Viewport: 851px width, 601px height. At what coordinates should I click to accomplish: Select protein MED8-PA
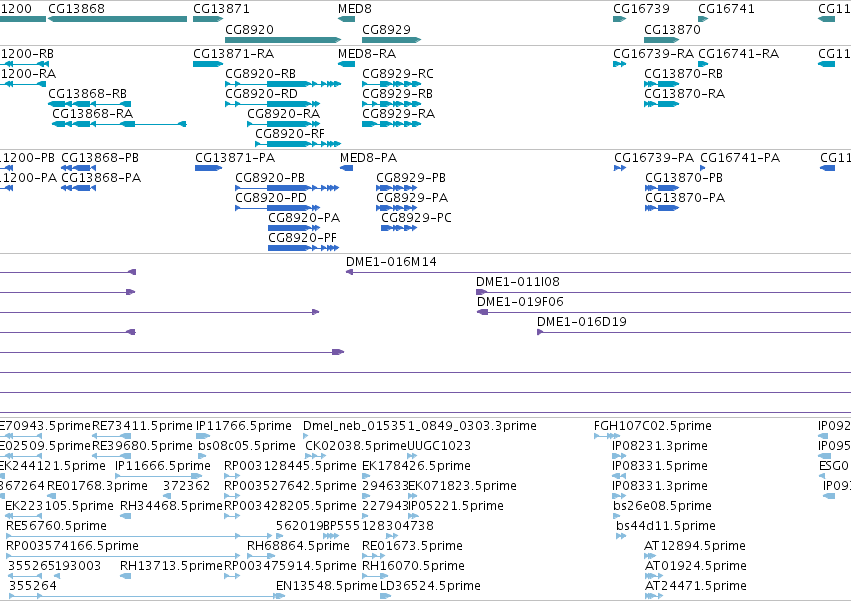coord(369,158)
